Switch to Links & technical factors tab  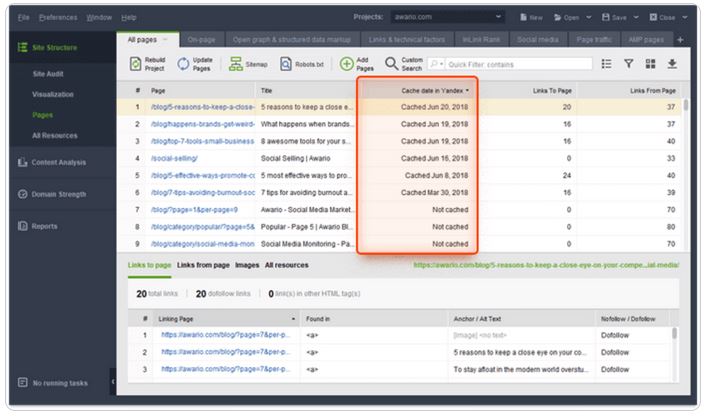(x=407, y=40)
